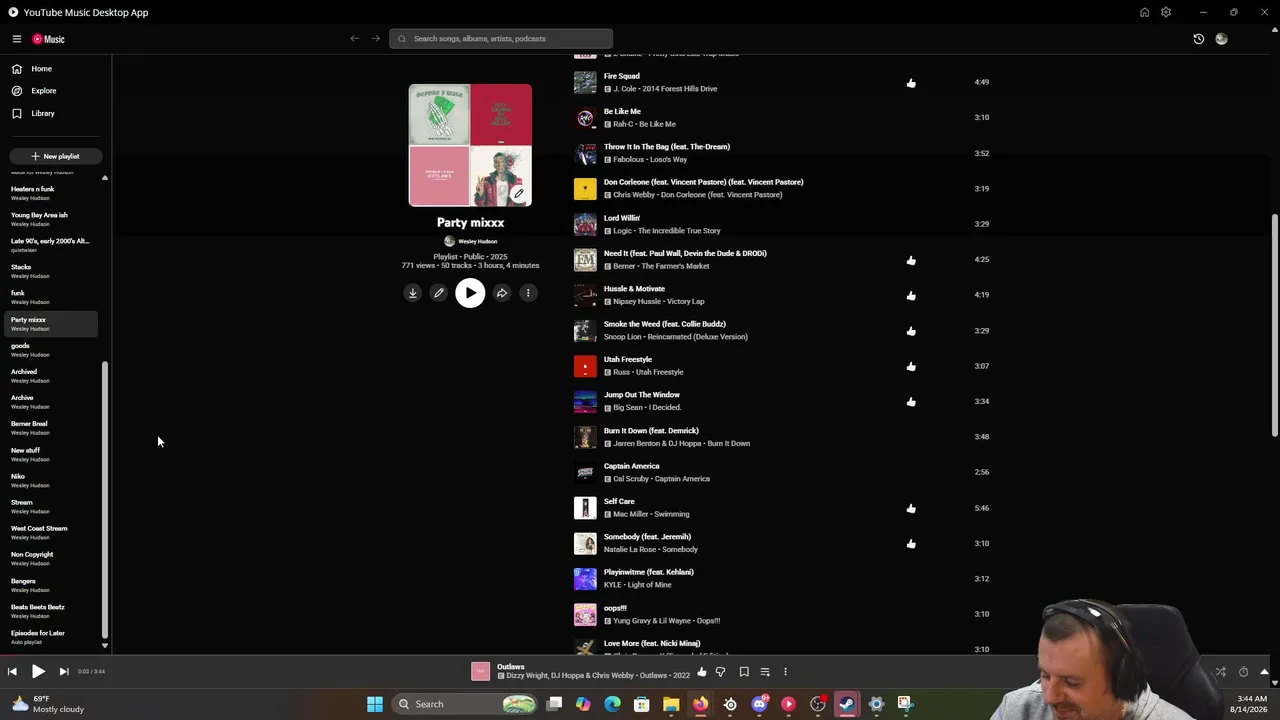The height and width of the screenshot is (720, 1280).
Task: Search songs, albums, artists, podcasts field
Action: pyautogui.click(x=501, y=39)
